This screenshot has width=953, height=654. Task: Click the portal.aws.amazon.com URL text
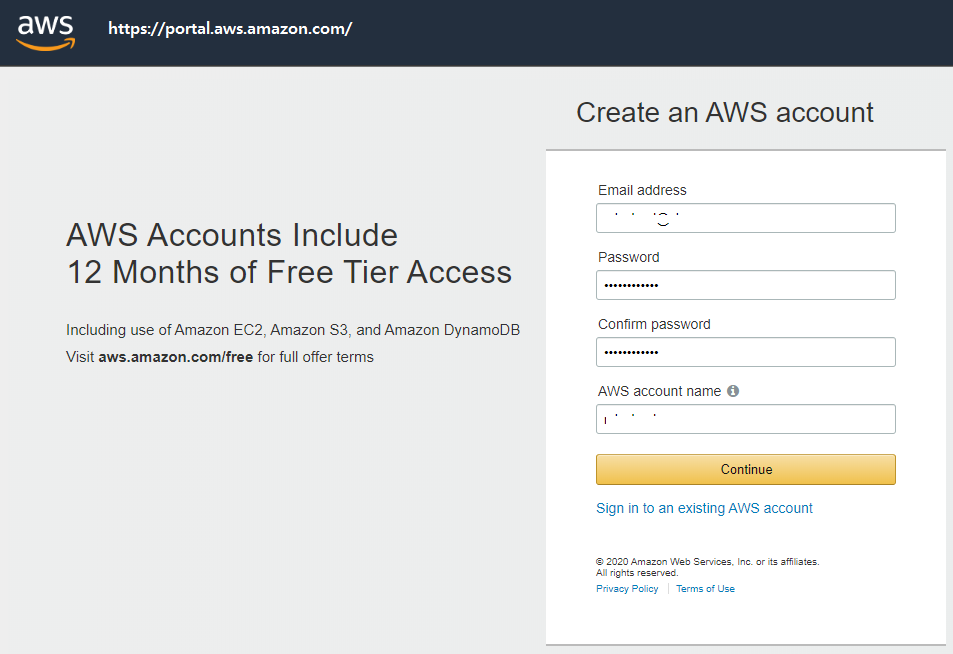click(230, 29)
